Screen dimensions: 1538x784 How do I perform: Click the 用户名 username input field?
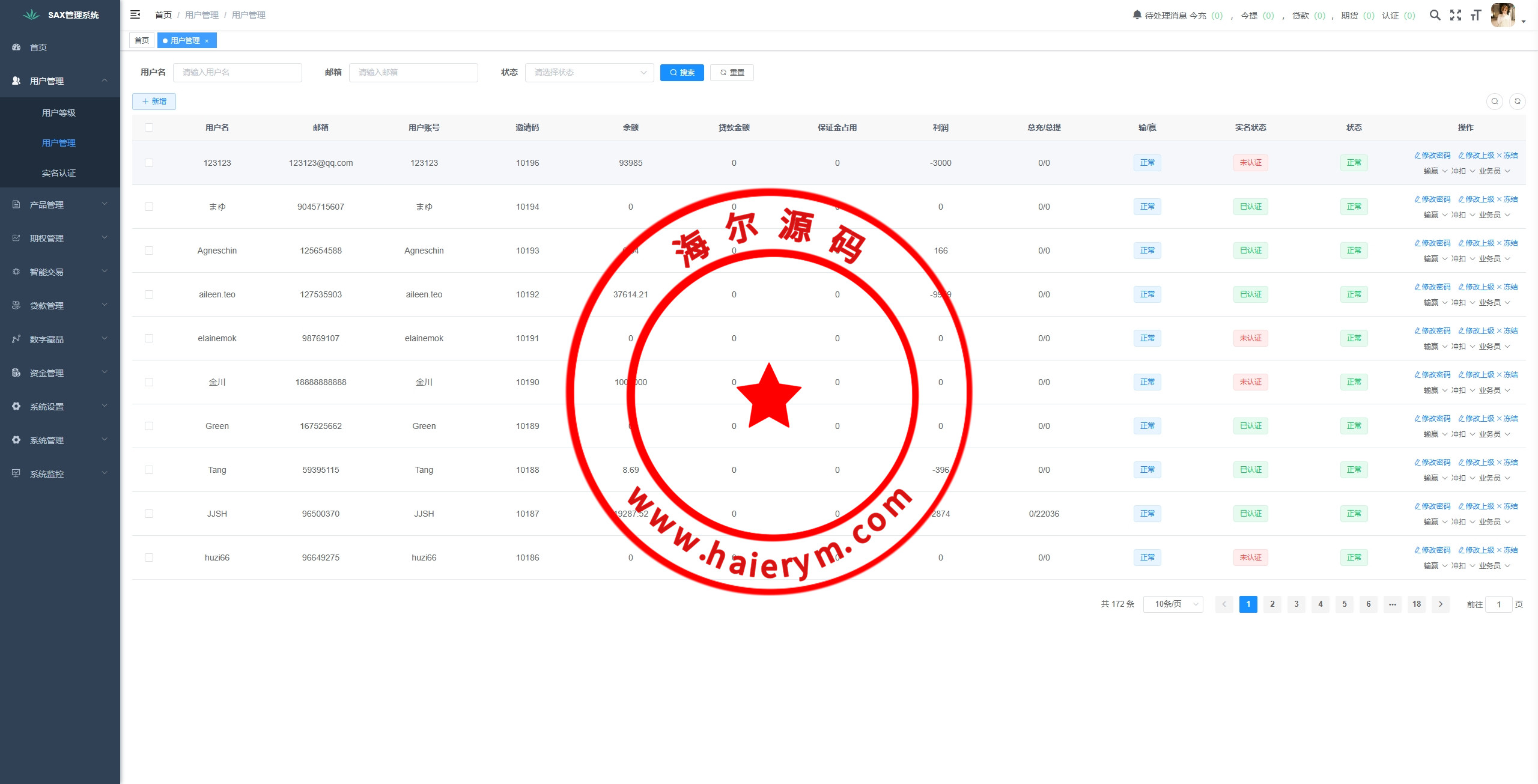point(237,73)
